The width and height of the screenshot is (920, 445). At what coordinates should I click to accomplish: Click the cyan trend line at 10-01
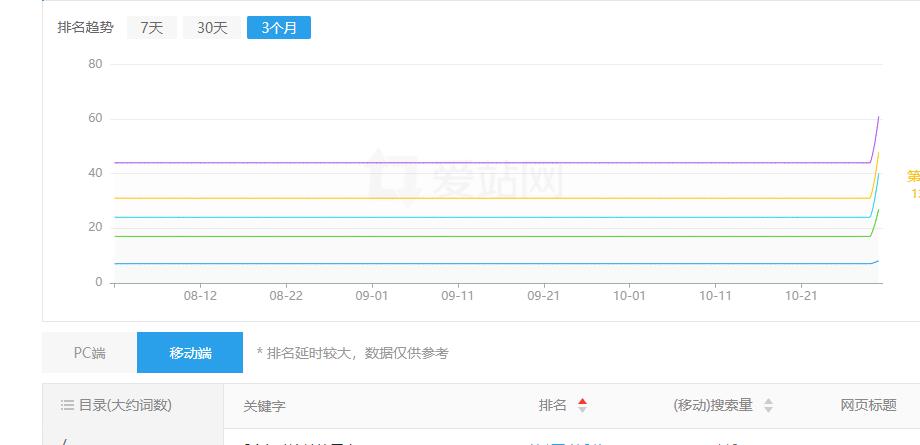(630, 217)
